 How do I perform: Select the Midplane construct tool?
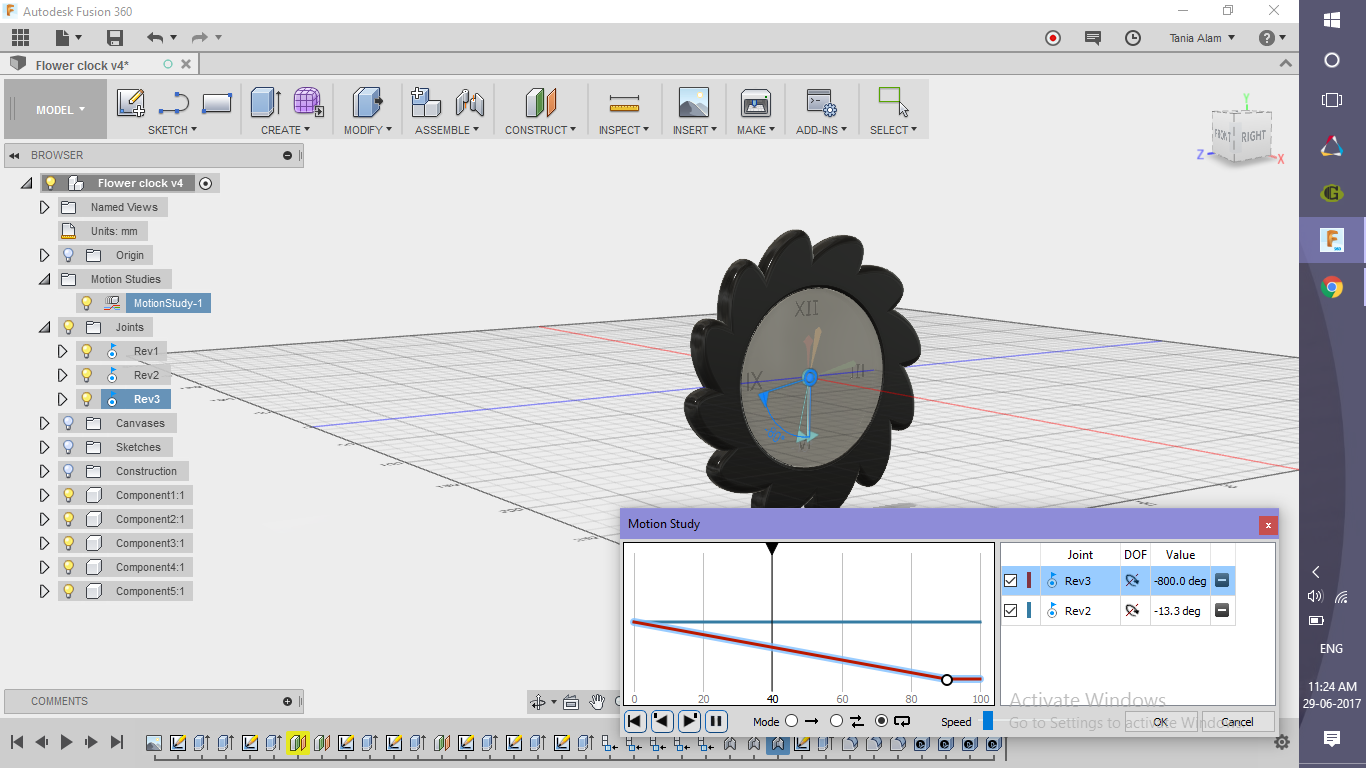coord(541,103)
